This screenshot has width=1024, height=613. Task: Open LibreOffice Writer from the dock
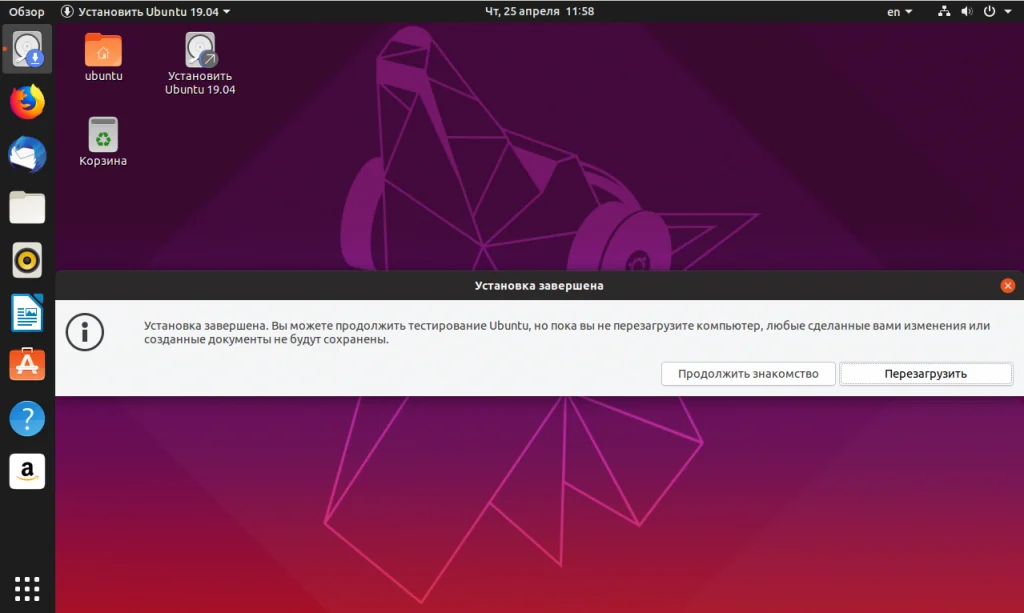[x=27, y=313]
